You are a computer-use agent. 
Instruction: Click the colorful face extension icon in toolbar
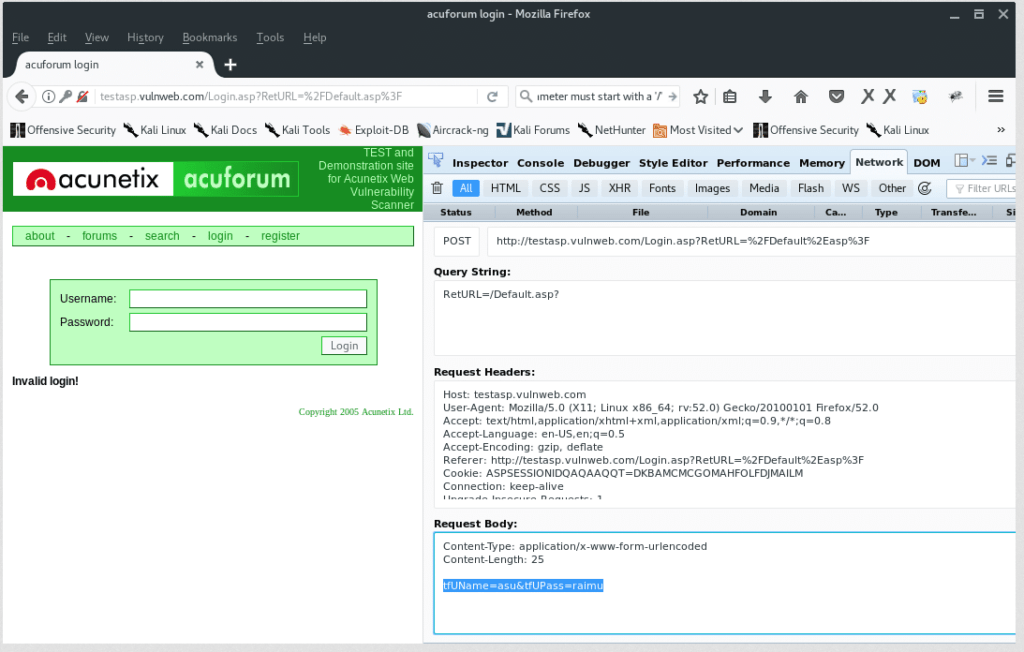[x=920, y=97]
